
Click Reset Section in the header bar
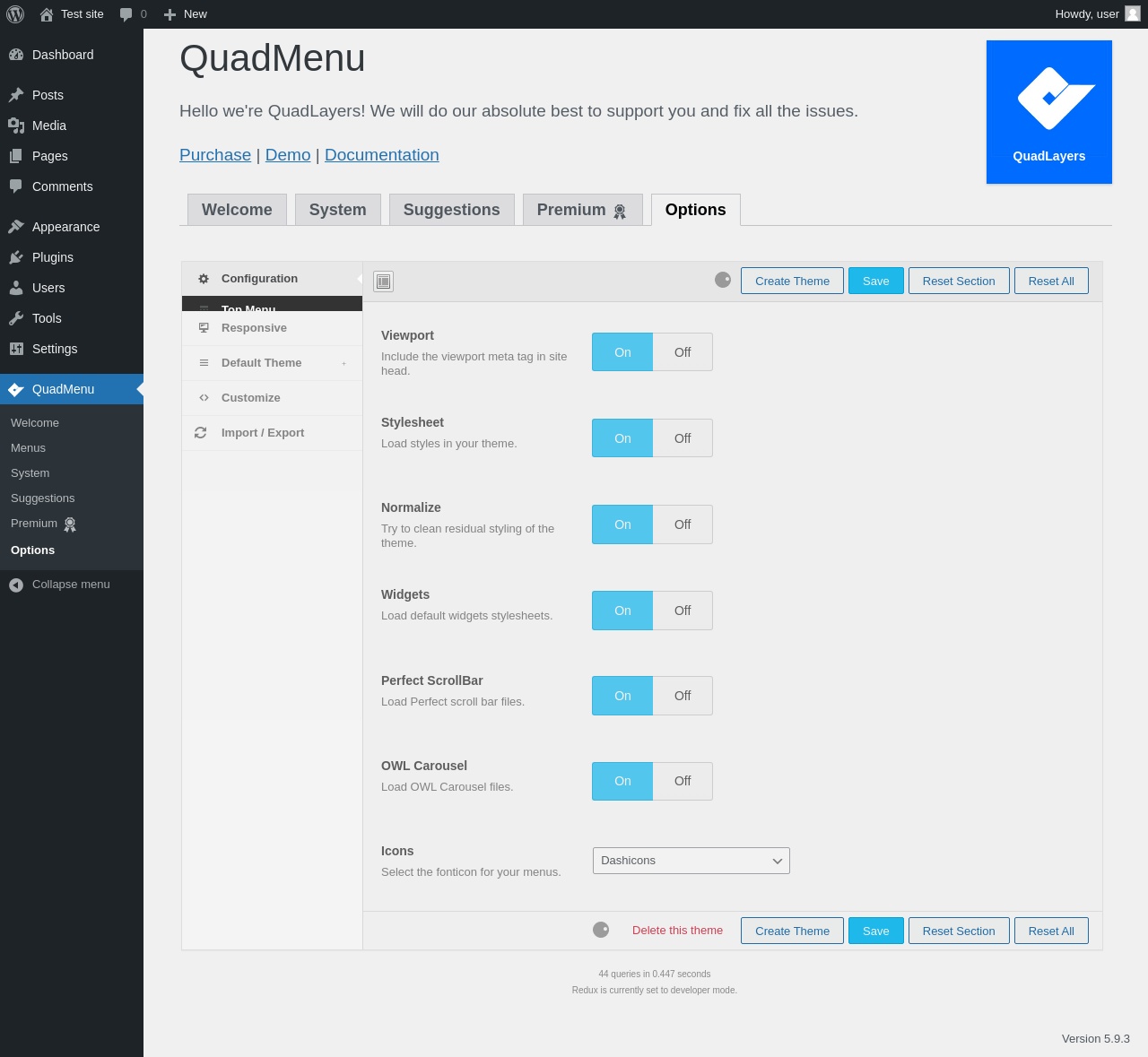coord(959,281)
